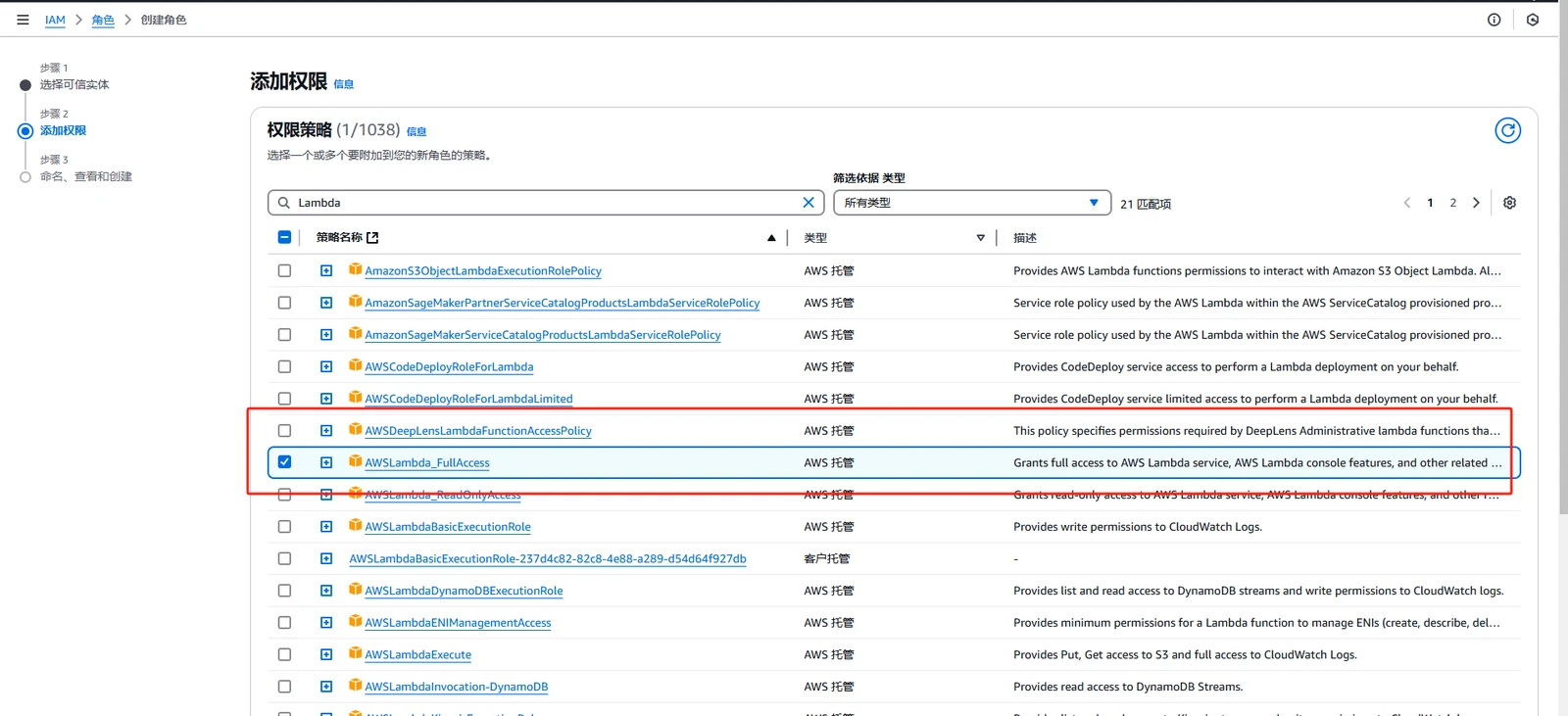Image resolution: width=1568 pixels, height=716 pixels.
Task: Jump to results page 2
Action: [x=1453, y=203]
